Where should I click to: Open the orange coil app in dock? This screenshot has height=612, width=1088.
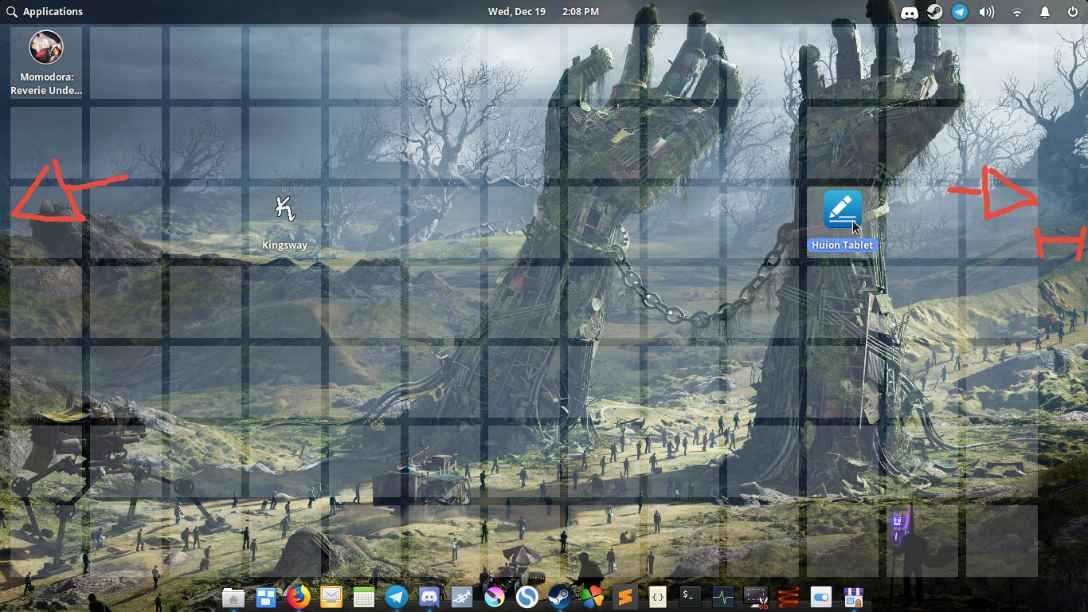(788, 597)
